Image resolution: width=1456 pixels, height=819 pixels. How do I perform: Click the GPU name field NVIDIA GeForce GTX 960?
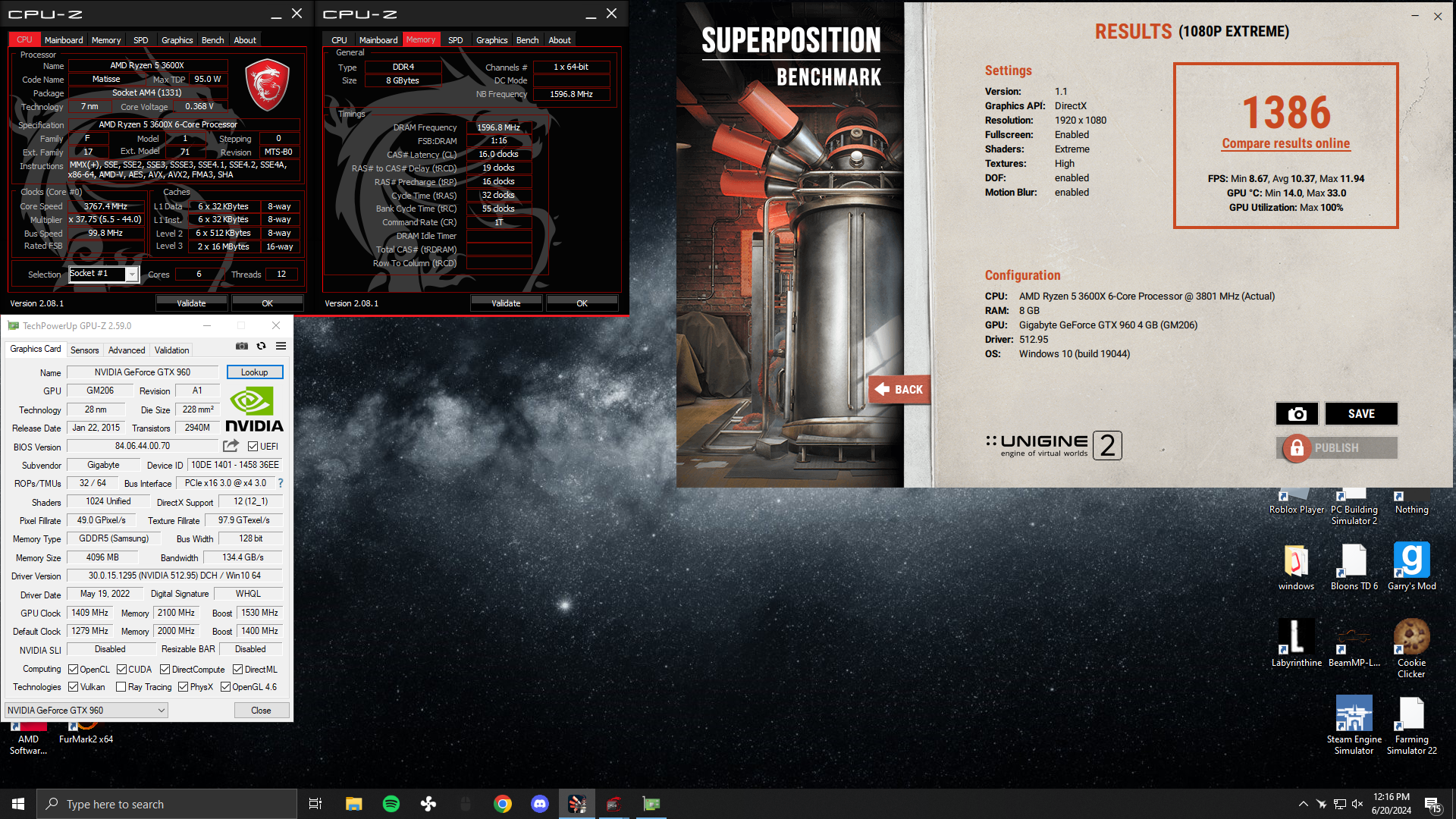[x=143, y=372]
